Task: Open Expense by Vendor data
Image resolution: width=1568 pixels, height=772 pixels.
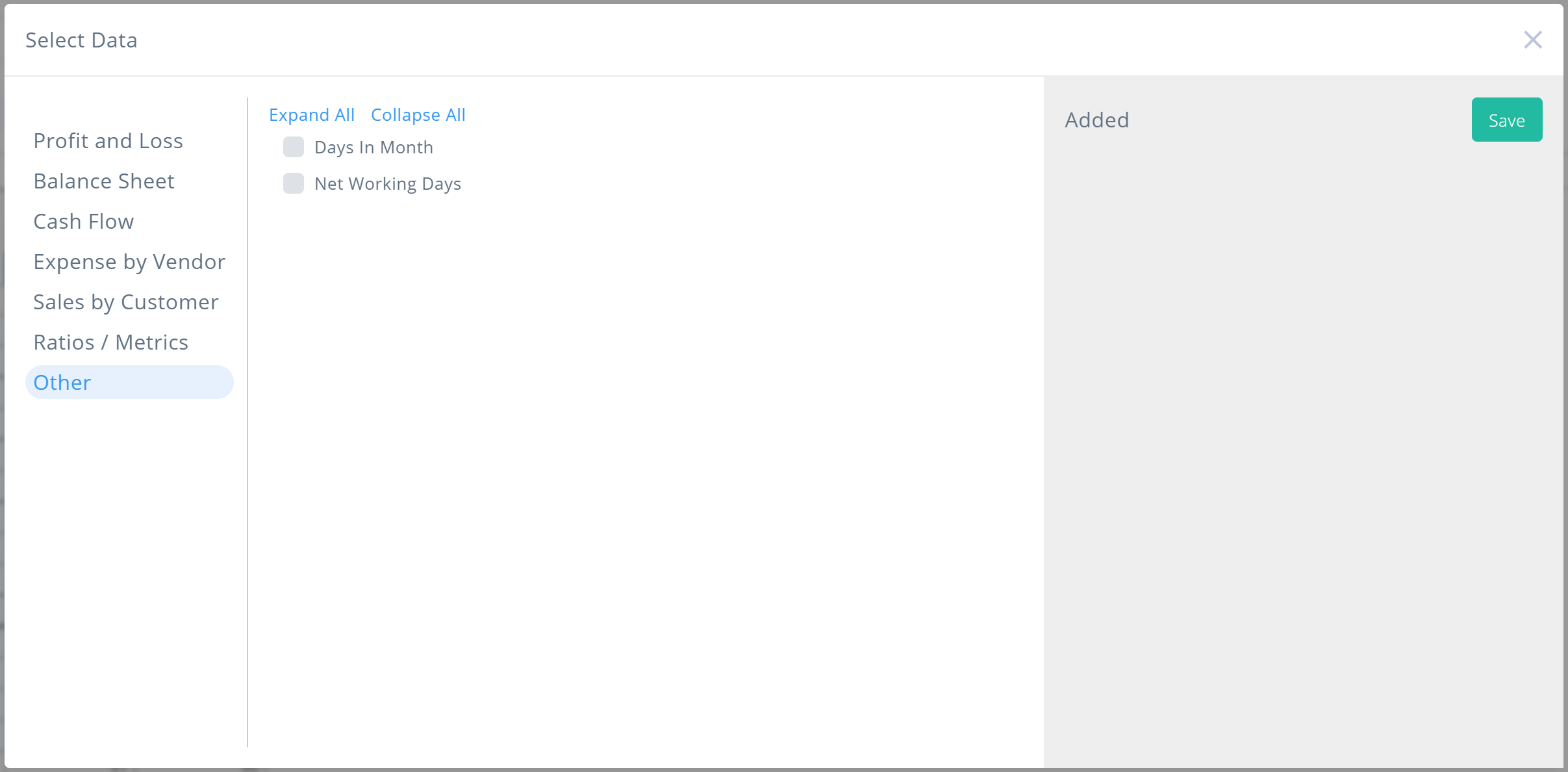Action: pos(129,262)
